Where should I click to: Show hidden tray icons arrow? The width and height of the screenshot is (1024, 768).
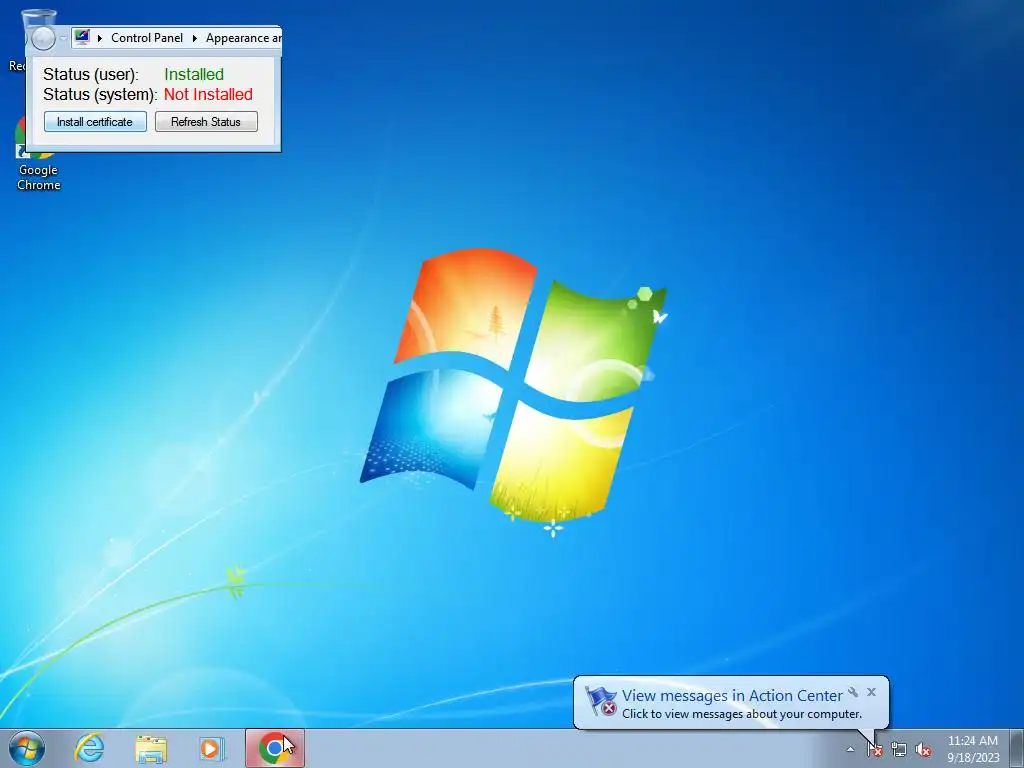tap(850, 750)
